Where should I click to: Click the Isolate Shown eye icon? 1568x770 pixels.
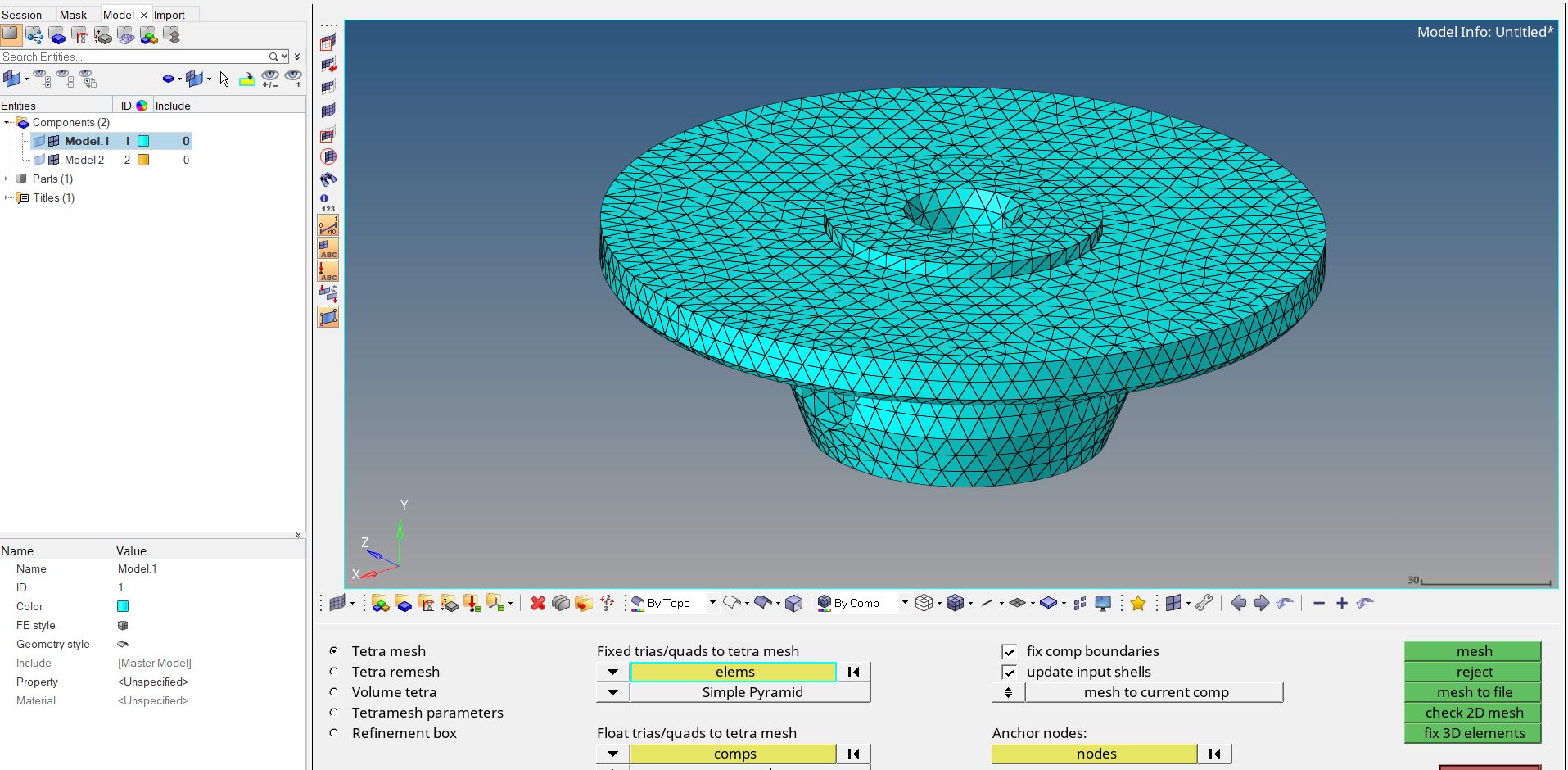point(293,77)
